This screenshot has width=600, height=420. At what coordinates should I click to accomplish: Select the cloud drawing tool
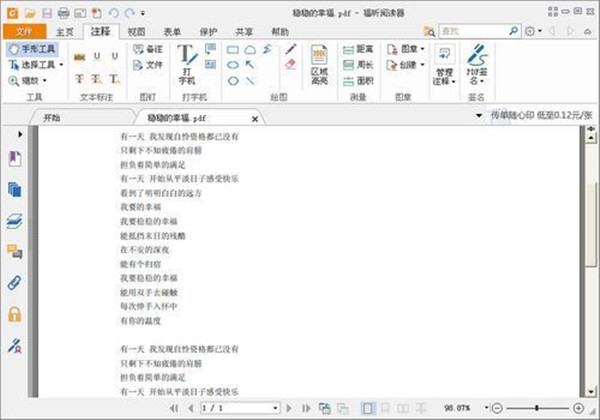(250, 50)
